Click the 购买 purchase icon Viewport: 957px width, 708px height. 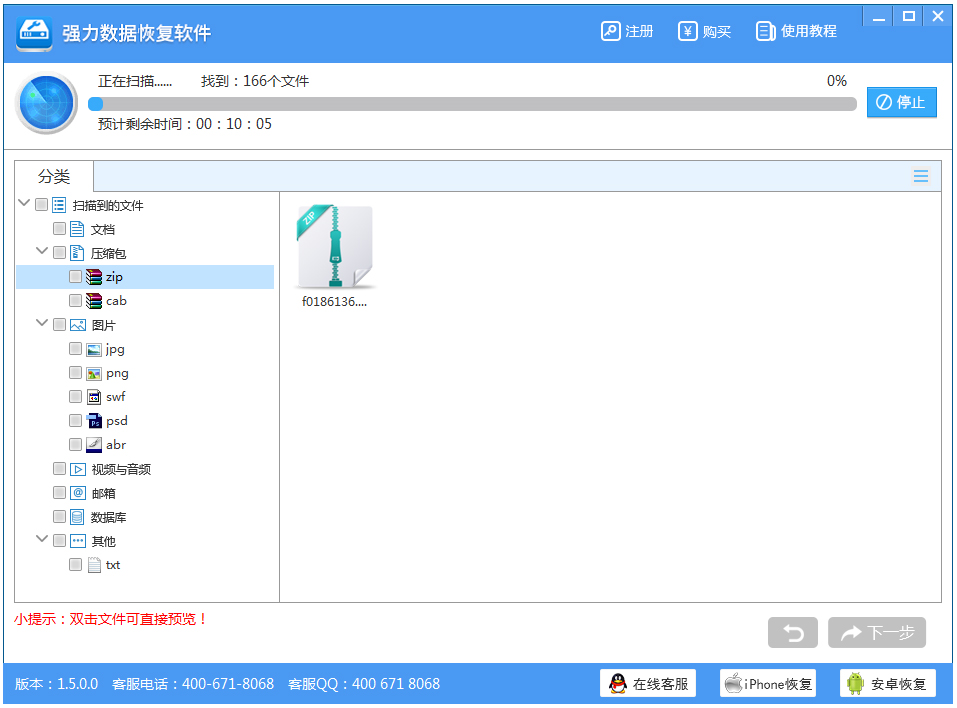687,31
